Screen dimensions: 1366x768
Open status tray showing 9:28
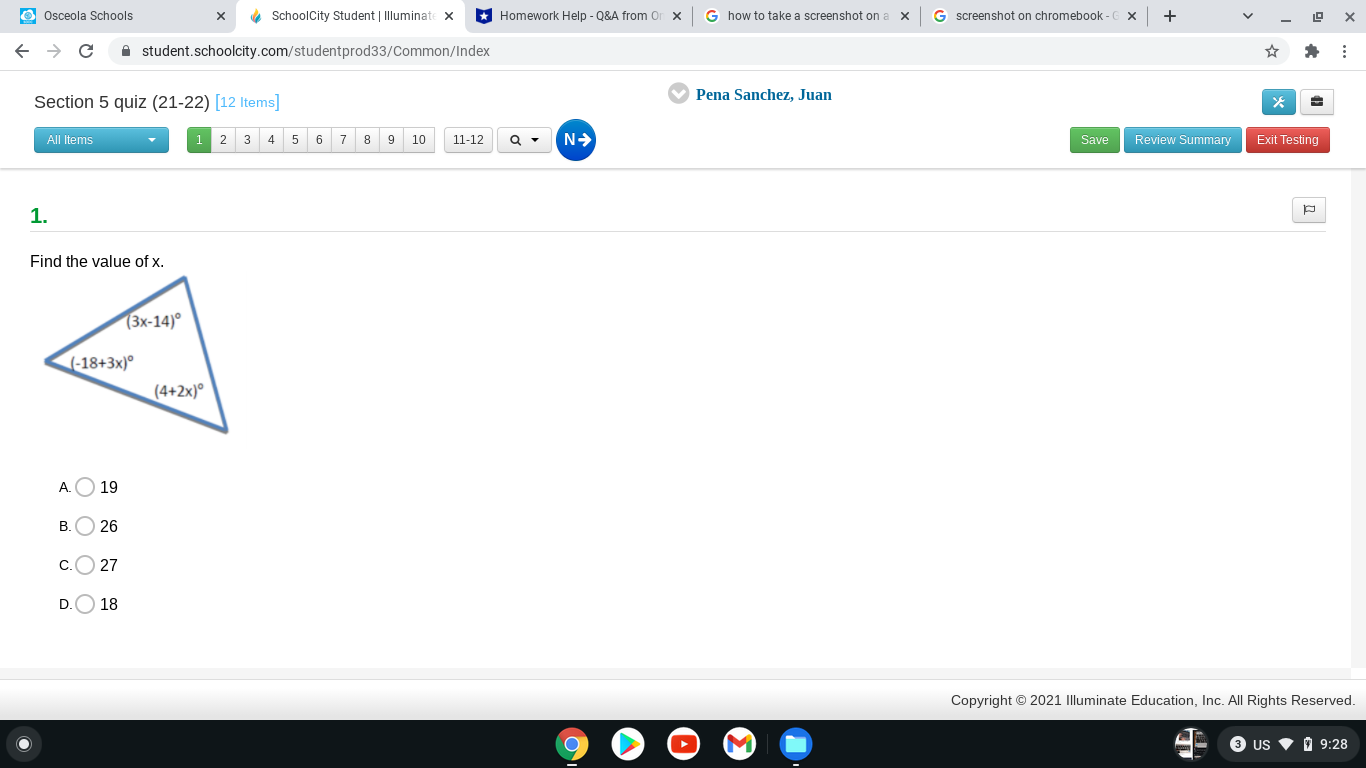click(1288, 744)
